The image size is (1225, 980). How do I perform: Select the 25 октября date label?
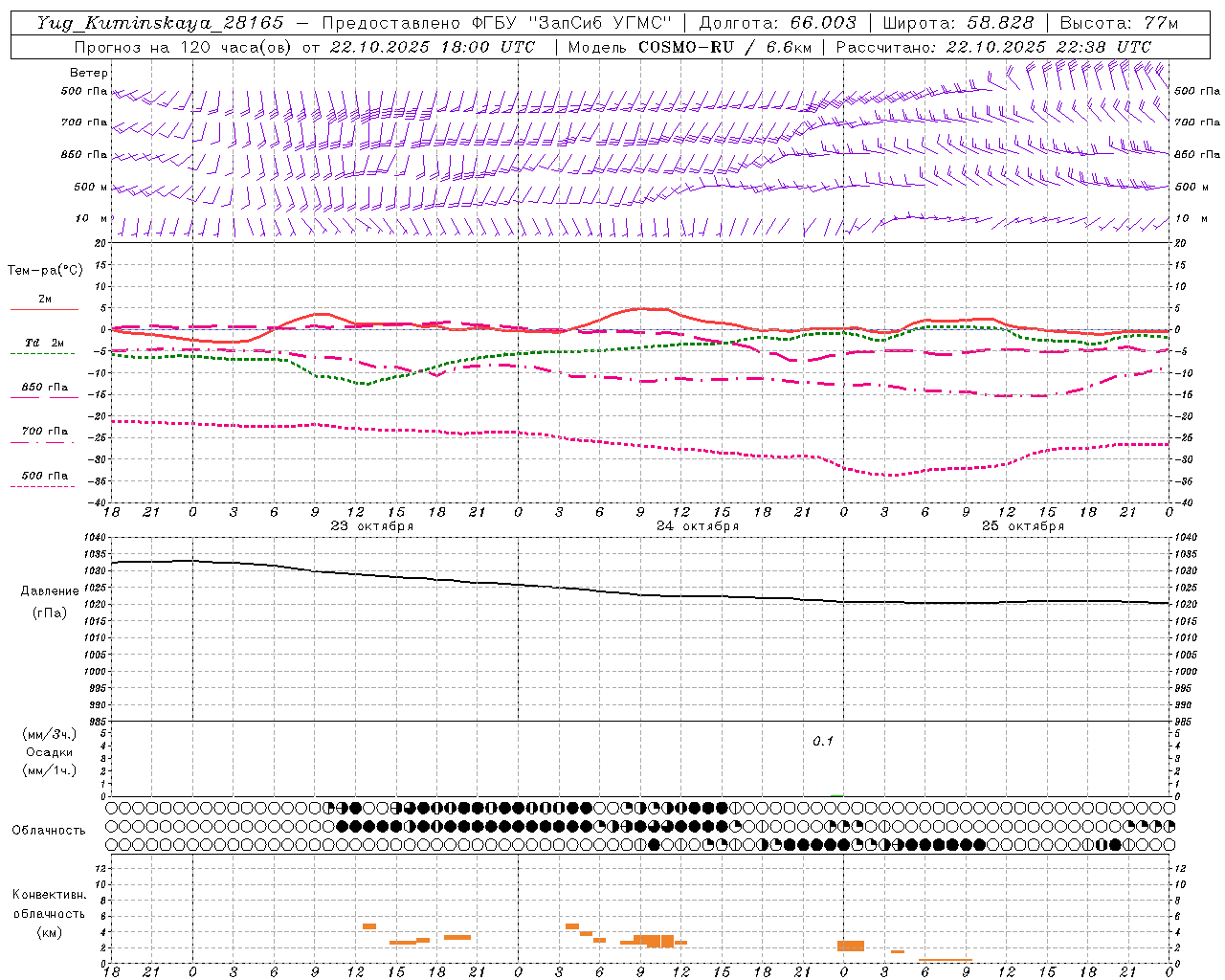(1023, 525)
